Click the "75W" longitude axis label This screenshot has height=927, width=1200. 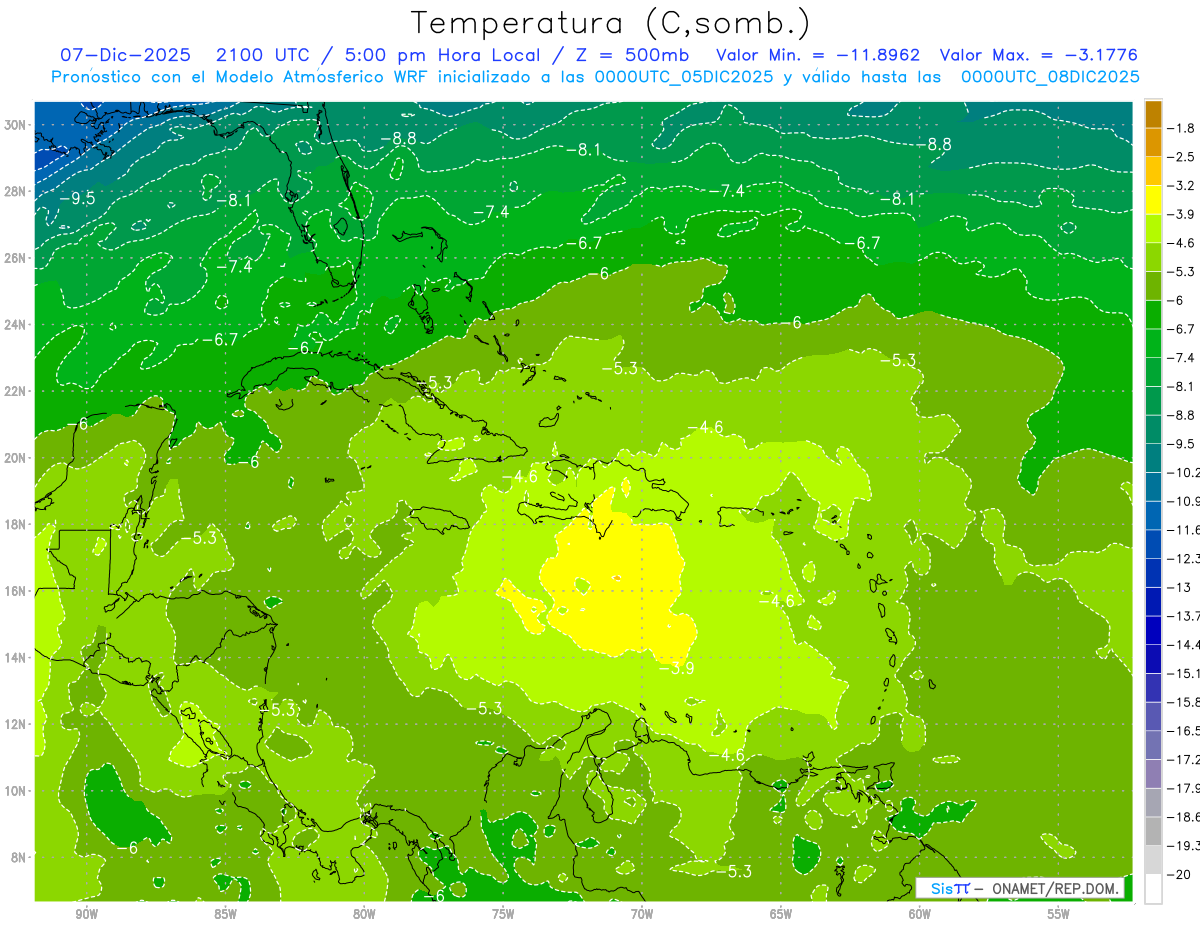(x=503, y=914)
